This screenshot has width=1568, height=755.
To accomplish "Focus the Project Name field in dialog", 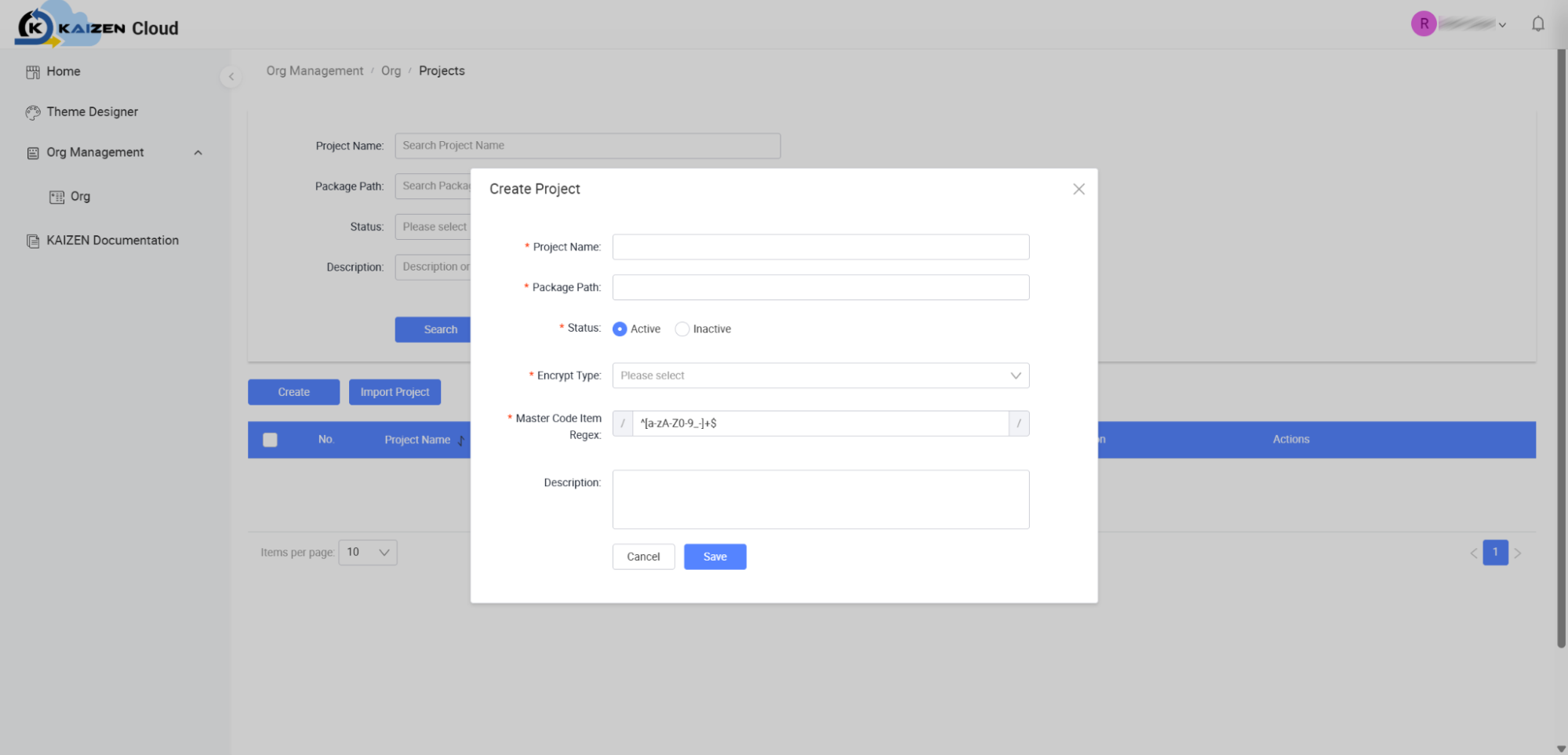I will [x=820, y=247].
